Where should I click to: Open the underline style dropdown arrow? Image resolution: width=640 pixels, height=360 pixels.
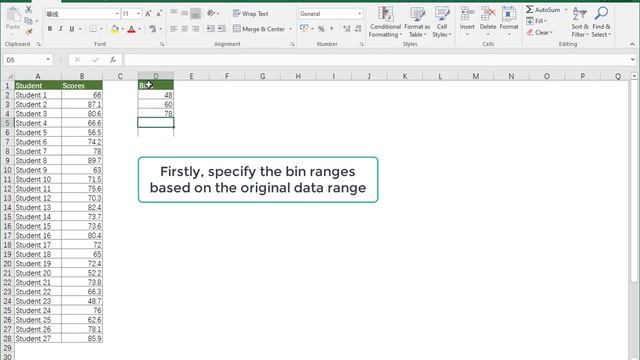80,29
